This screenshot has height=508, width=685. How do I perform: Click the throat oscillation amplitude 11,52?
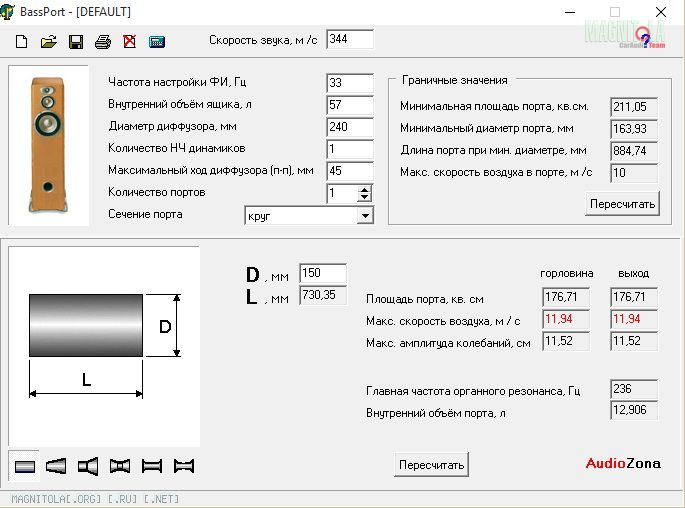point(566,341)
